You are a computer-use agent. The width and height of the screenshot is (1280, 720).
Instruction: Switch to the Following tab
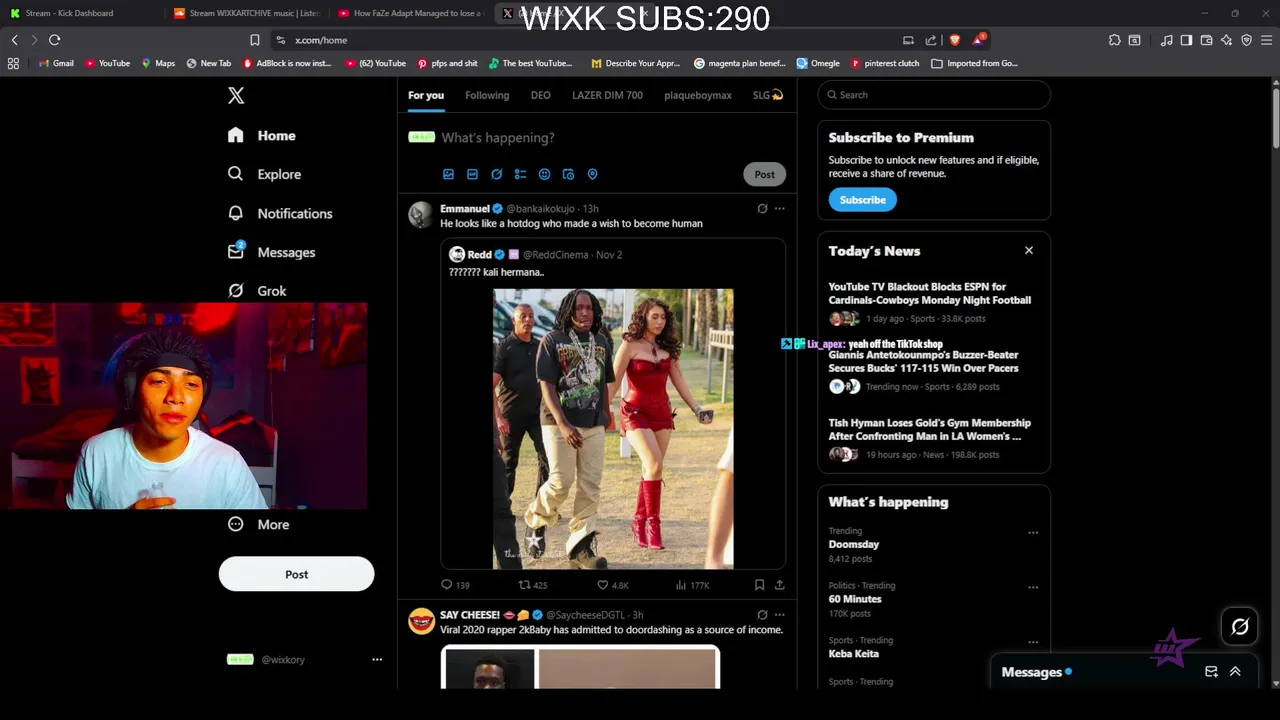(x=487, y=95)
